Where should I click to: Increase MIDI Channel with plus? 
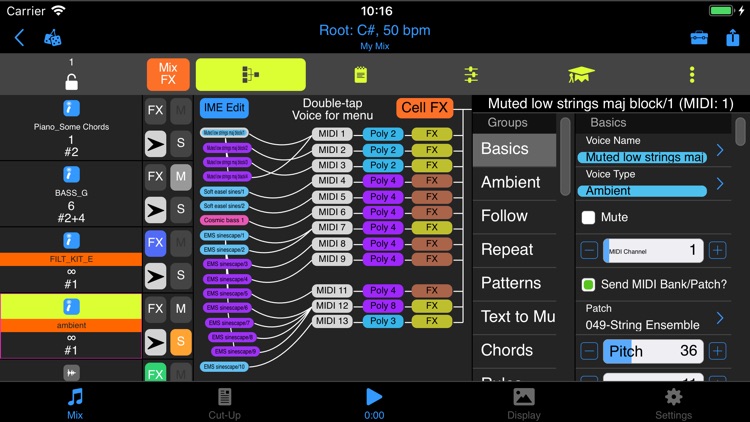coord(717,251)
